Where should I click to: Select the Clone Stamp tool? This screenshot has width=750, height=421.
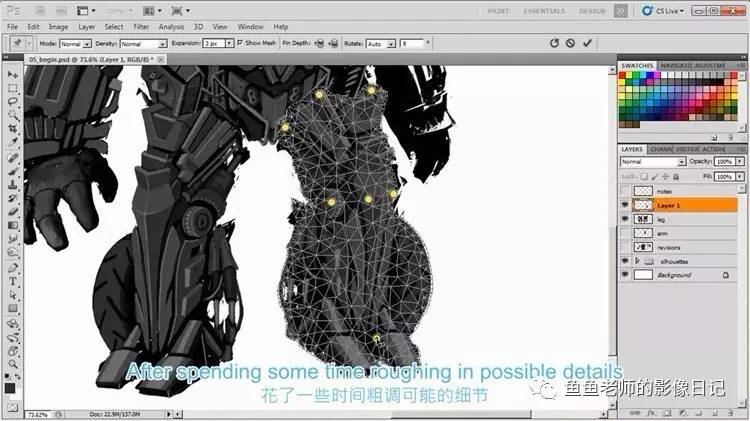tap(12, 185)
